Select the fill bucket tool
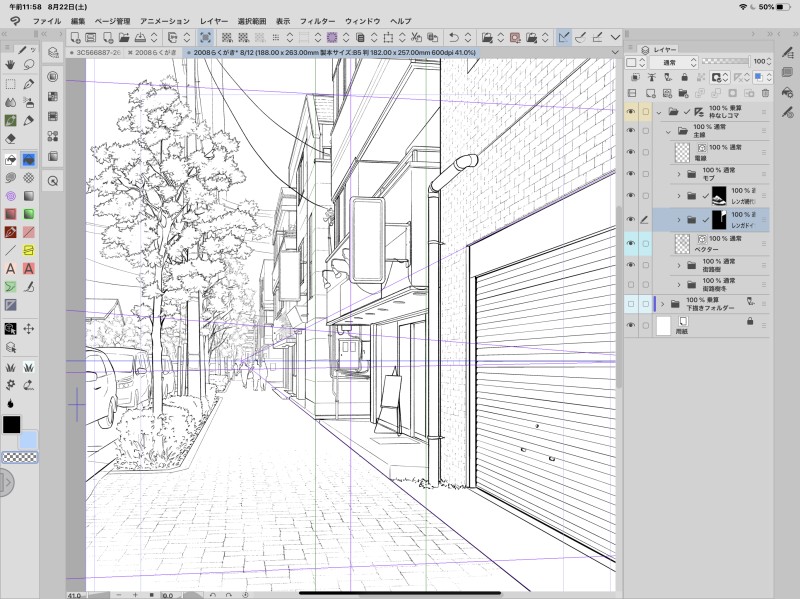Image resolution: width=800 pixels, height=599 pixels. (10, 158)
